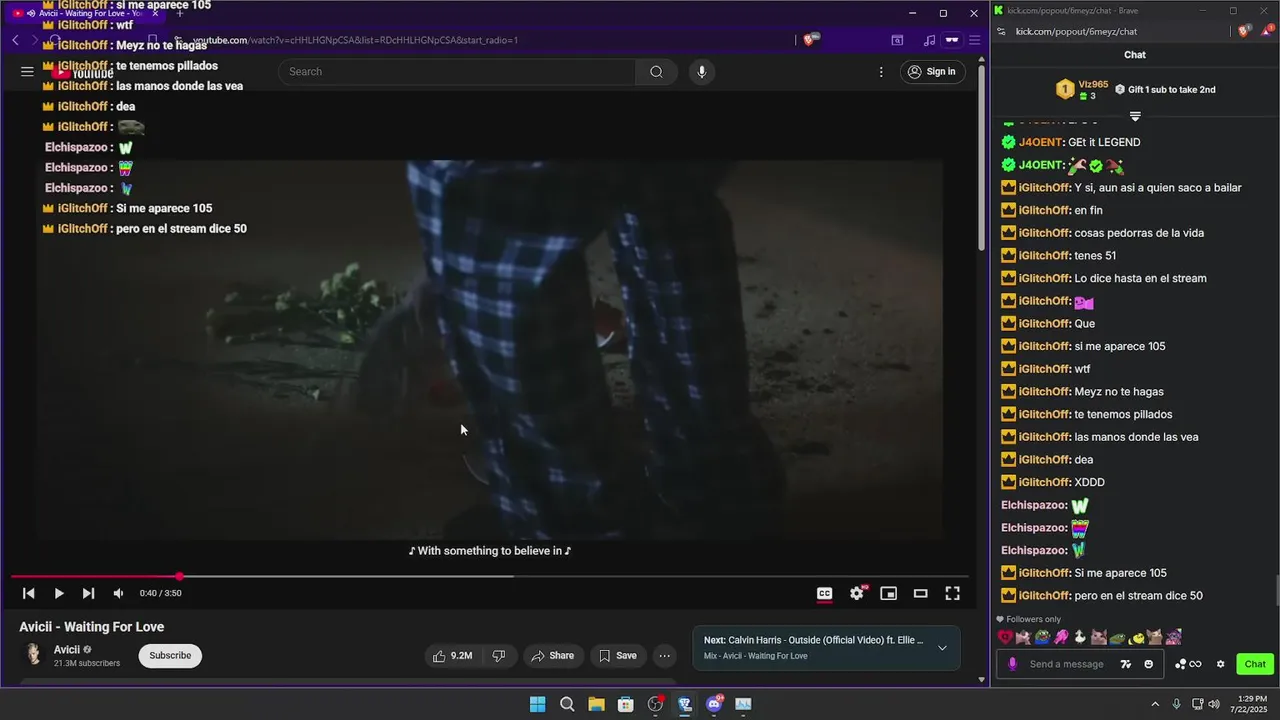The image size is (1280, 720).
Task: Open the player settings gear
Action: pyautogui.click(x=857, y=593)
